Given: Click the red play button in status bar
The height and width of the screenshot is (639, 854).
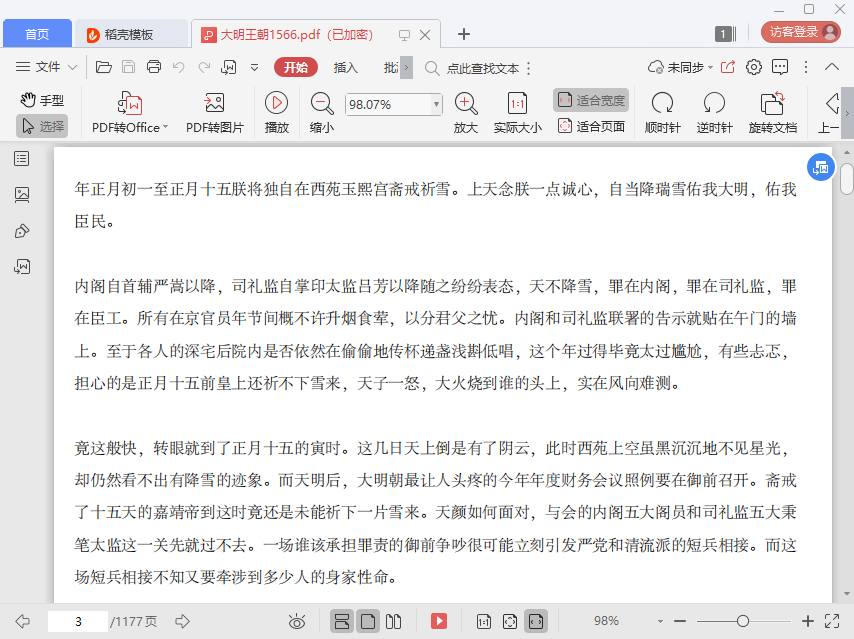Looking at the screenshot, I should pyautogui.click(x=439, y=621).
